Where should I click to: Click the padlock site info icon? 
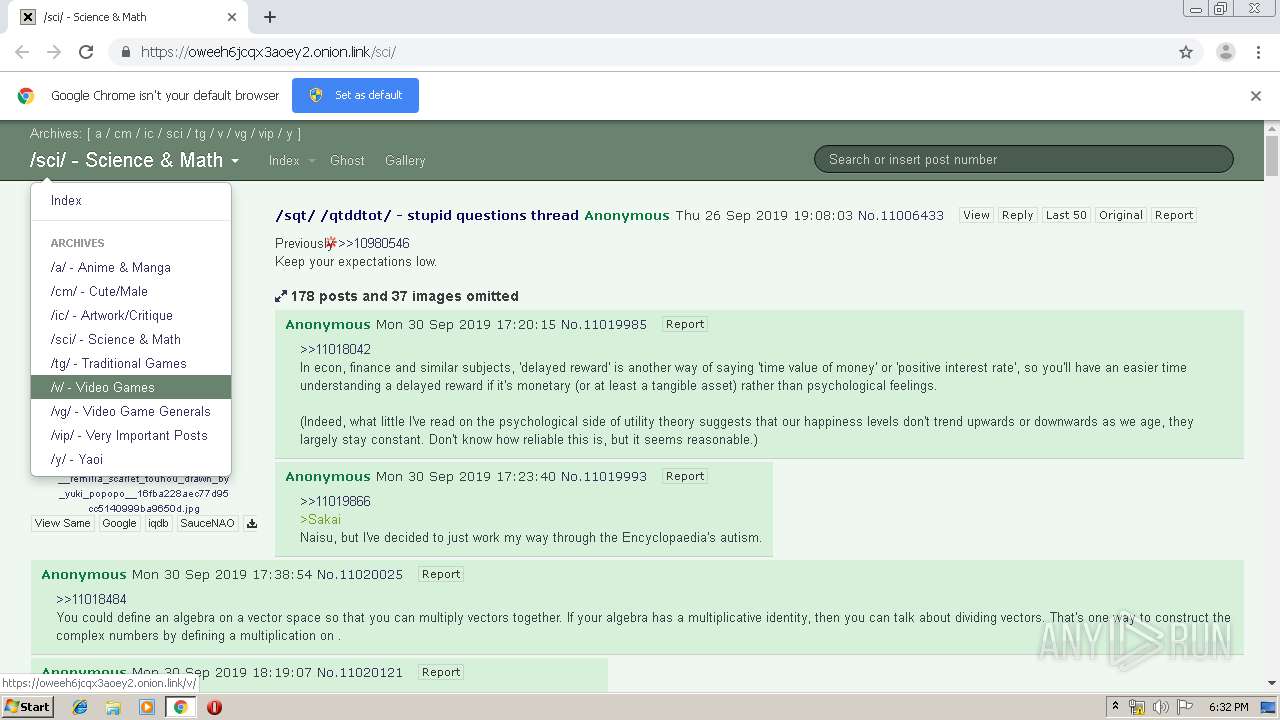pos(125,52)
